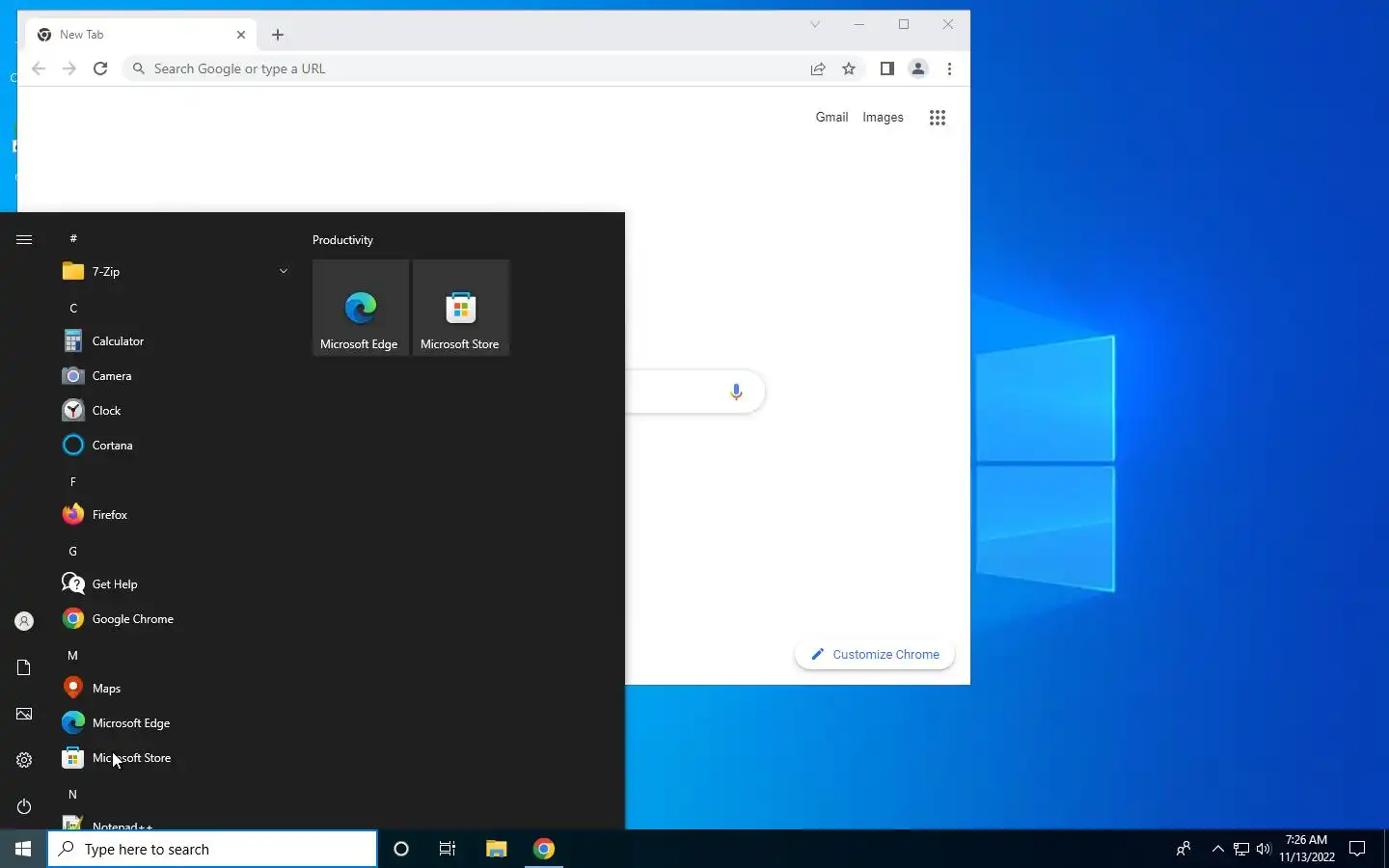The width and height of the screenshot is (1389, 868).
Task: Bookmark this tab with the star icon
Action: [x=849, y=68]
